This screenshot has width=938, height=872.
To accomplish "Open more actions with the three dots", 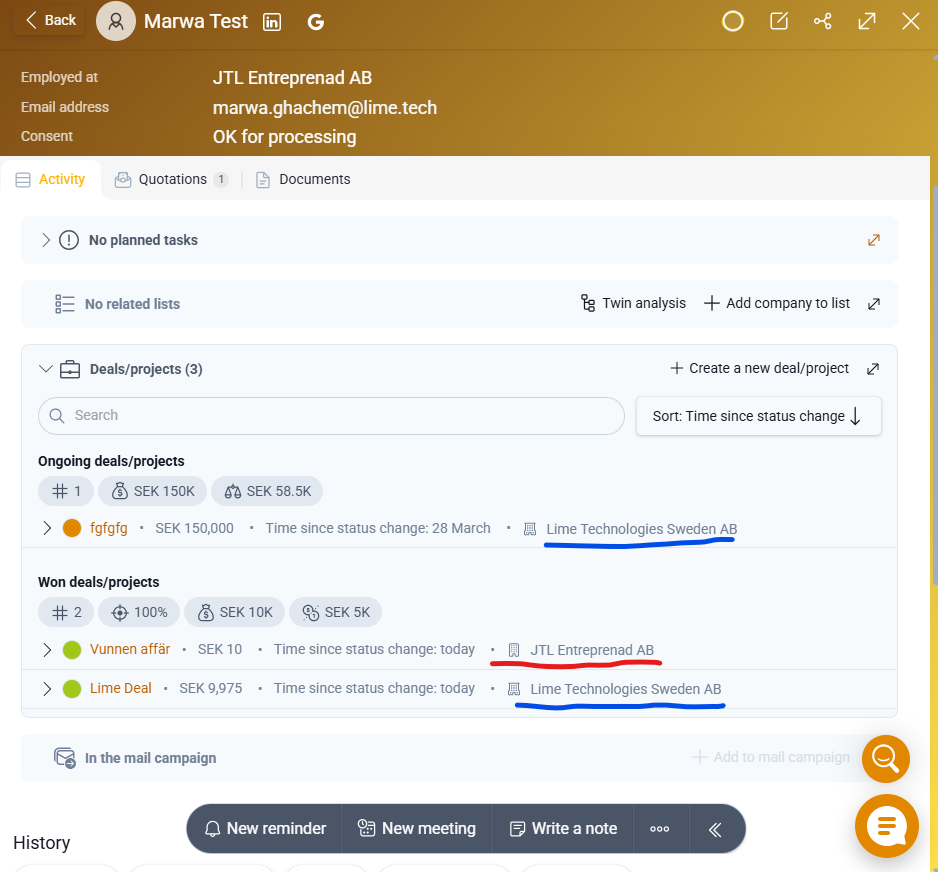I will (659, 829).
